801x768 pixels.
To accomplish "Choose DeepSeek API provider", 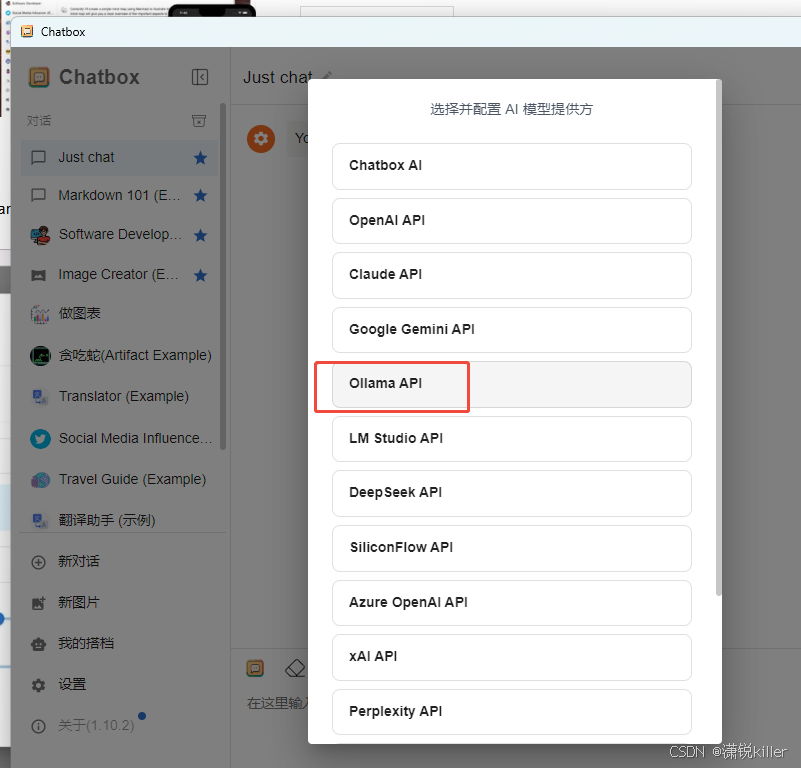I will tap(511, 493).
